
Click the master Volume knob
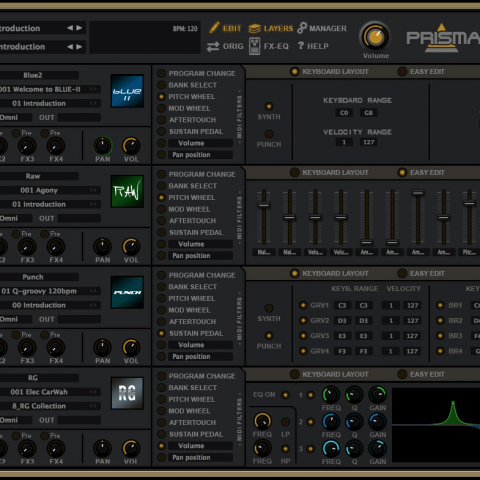375,37
